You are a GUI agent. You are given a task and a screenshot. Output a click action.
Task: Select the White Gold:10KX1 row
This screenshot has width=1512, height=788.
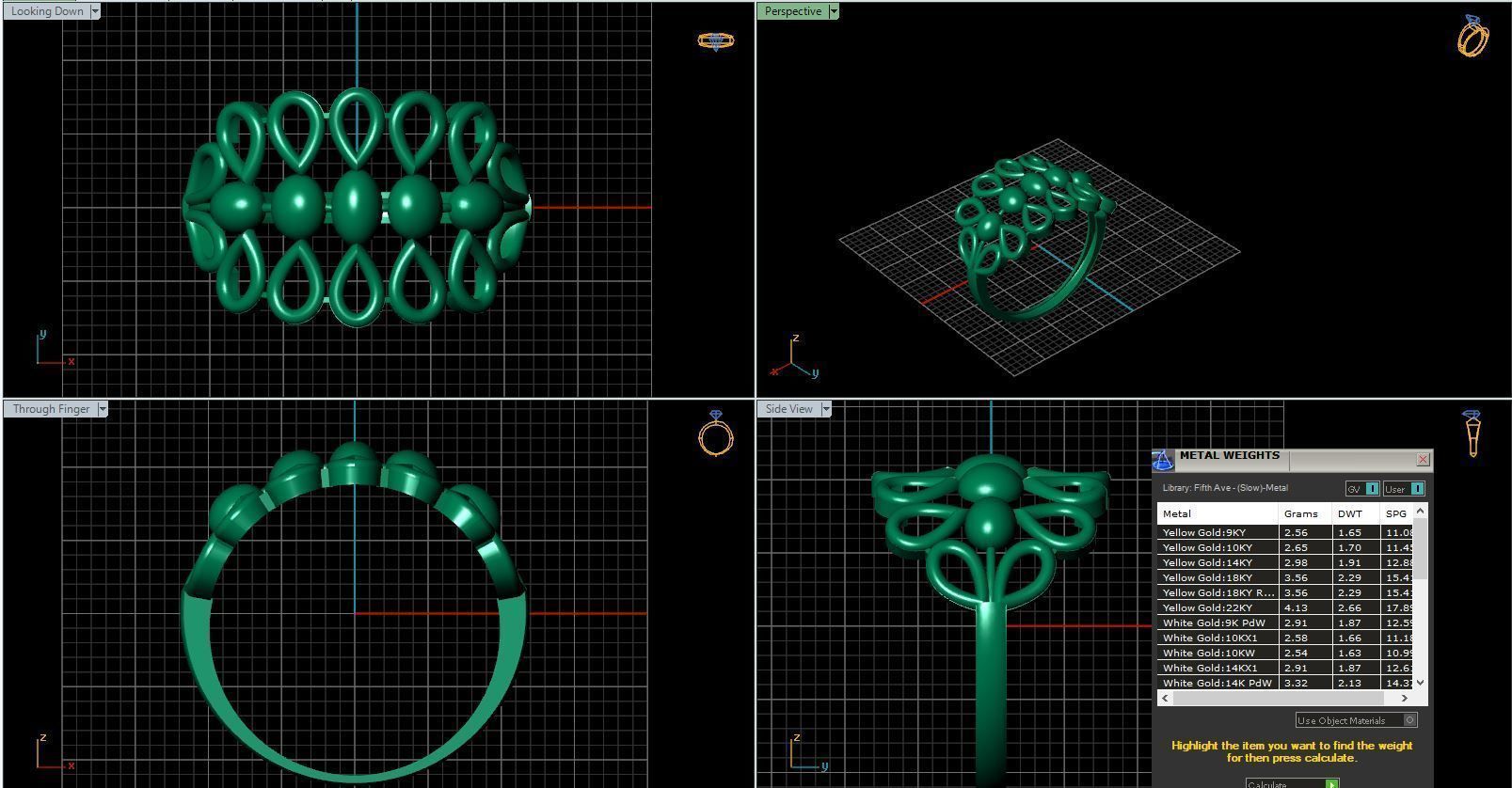tap(1285, 638)
